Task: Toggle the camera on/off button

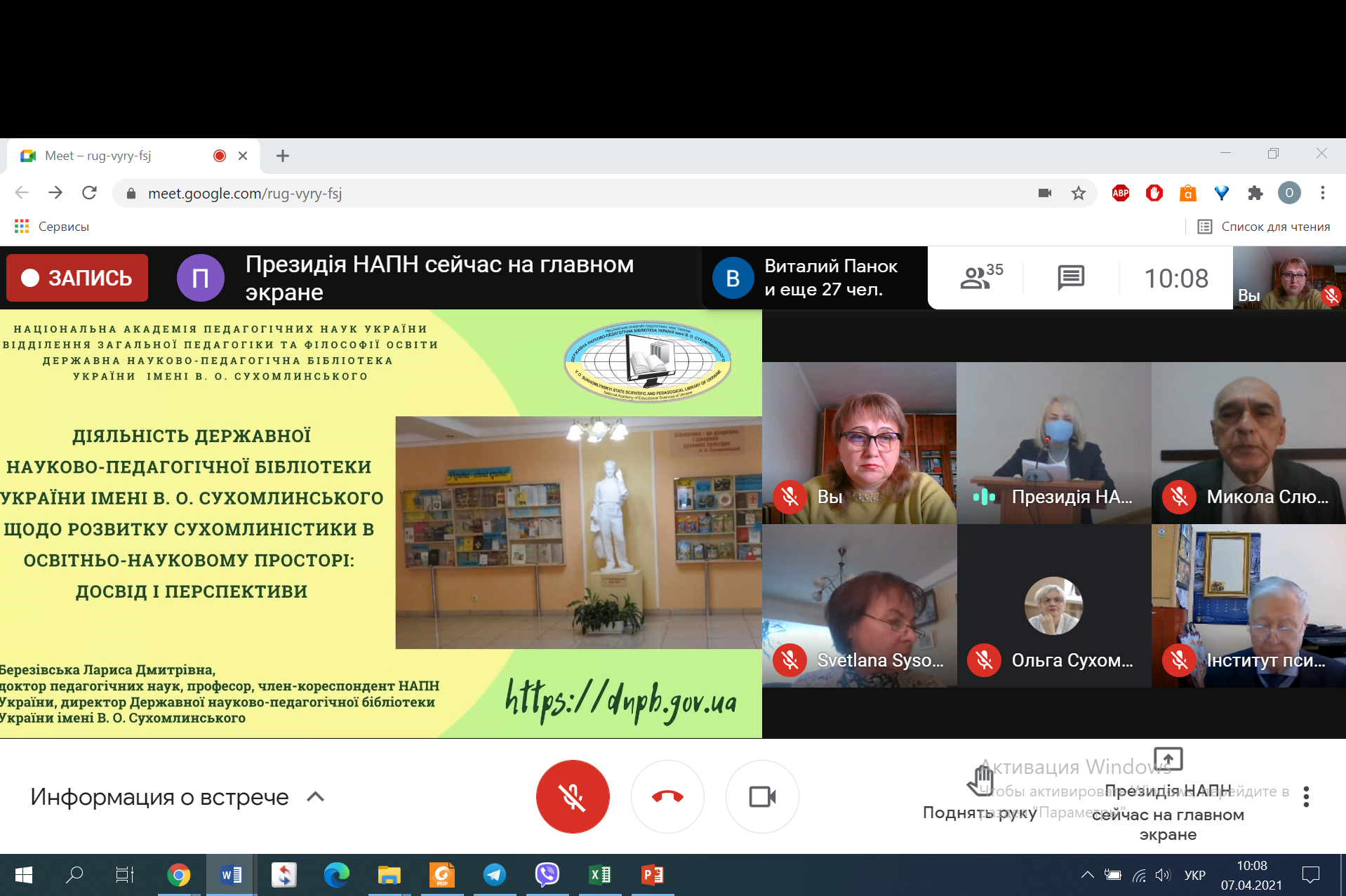Action: 762,796
